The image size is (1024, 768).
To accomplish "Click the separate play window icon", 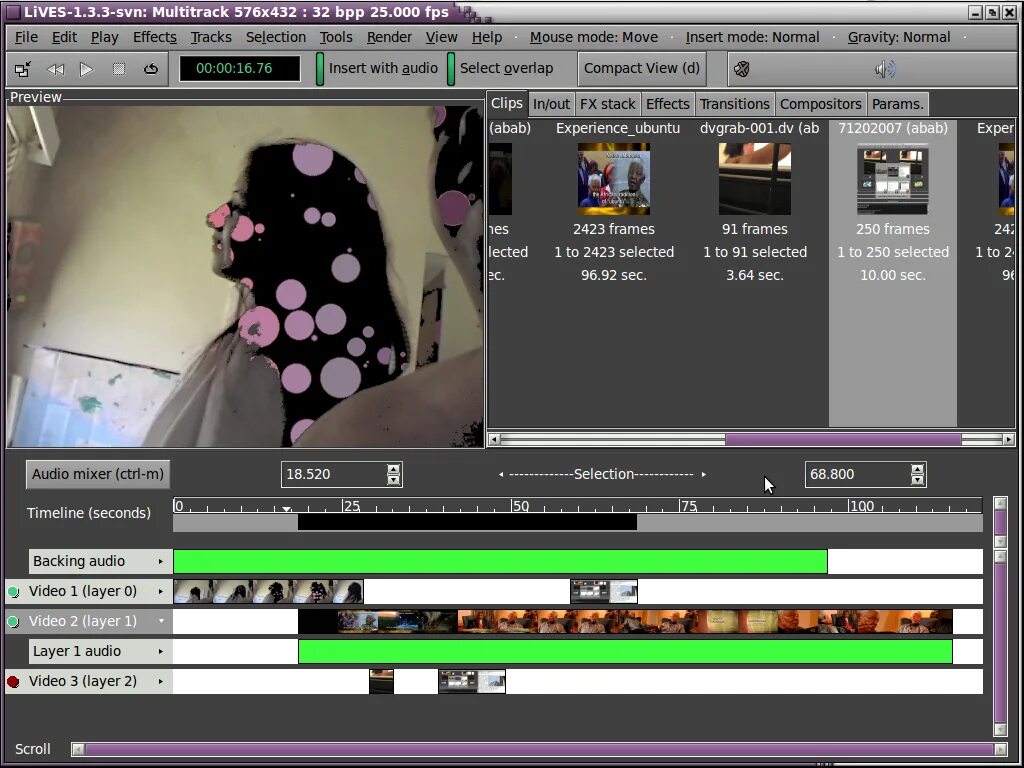I will point(23,69).
